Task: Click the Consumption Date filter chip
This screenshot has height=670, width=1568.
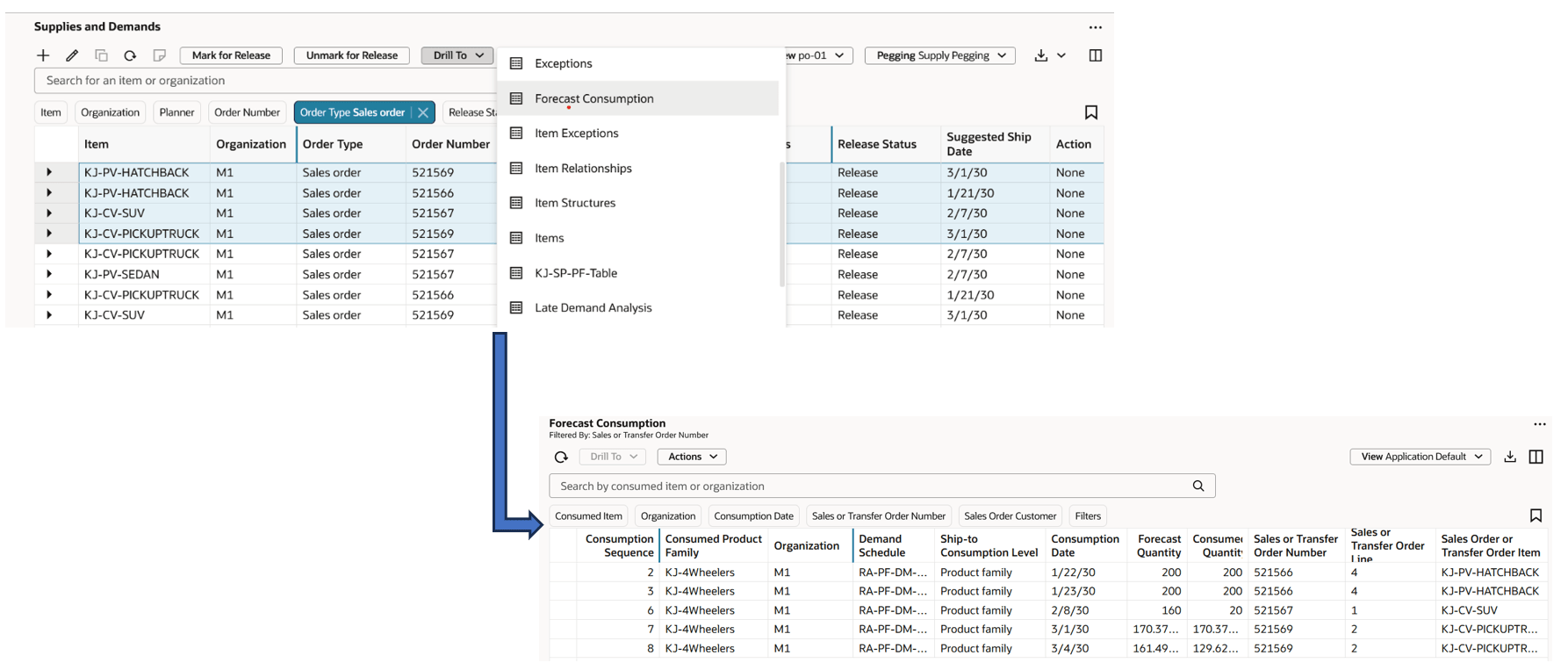Action: 753,516
